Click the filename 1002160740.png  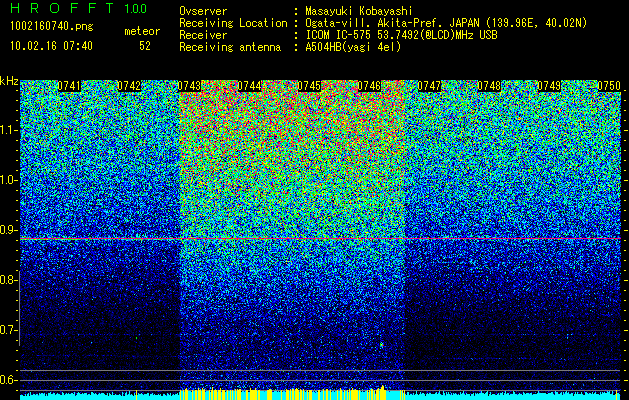click(52, 26)
